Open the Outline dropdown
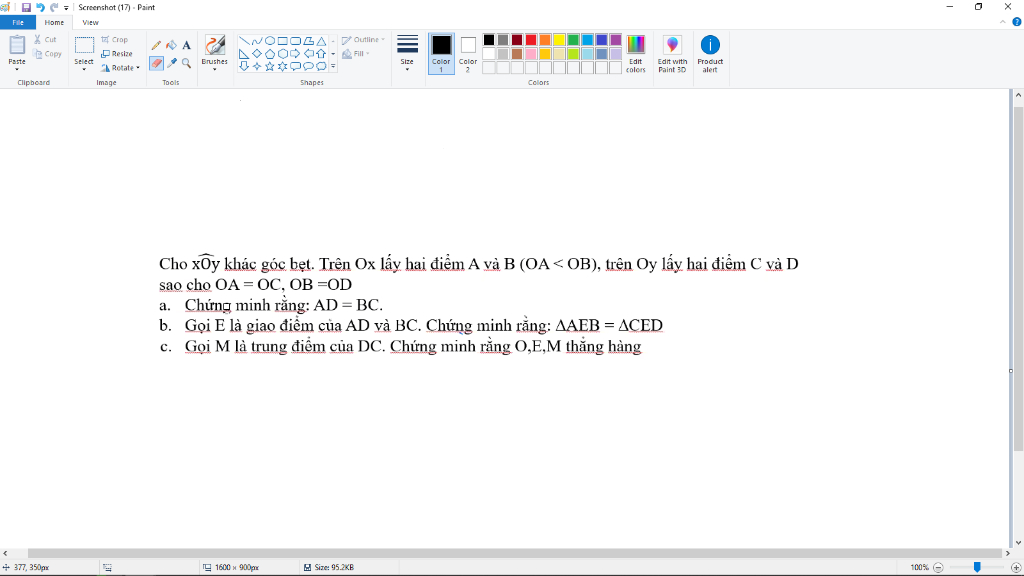Image resolution: width=1024 pixels, height=576 pixels. 363,39
